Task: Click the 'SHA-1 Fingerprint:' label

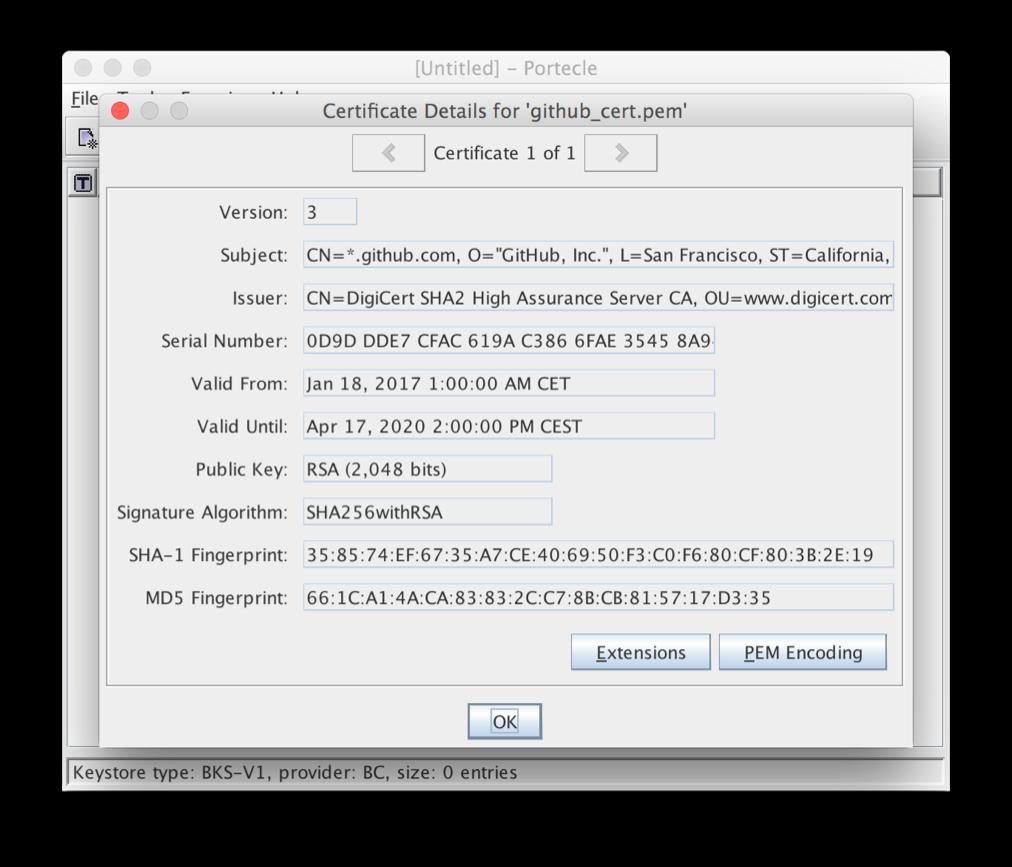Action: pyautogui.click(x=208, y=555)
